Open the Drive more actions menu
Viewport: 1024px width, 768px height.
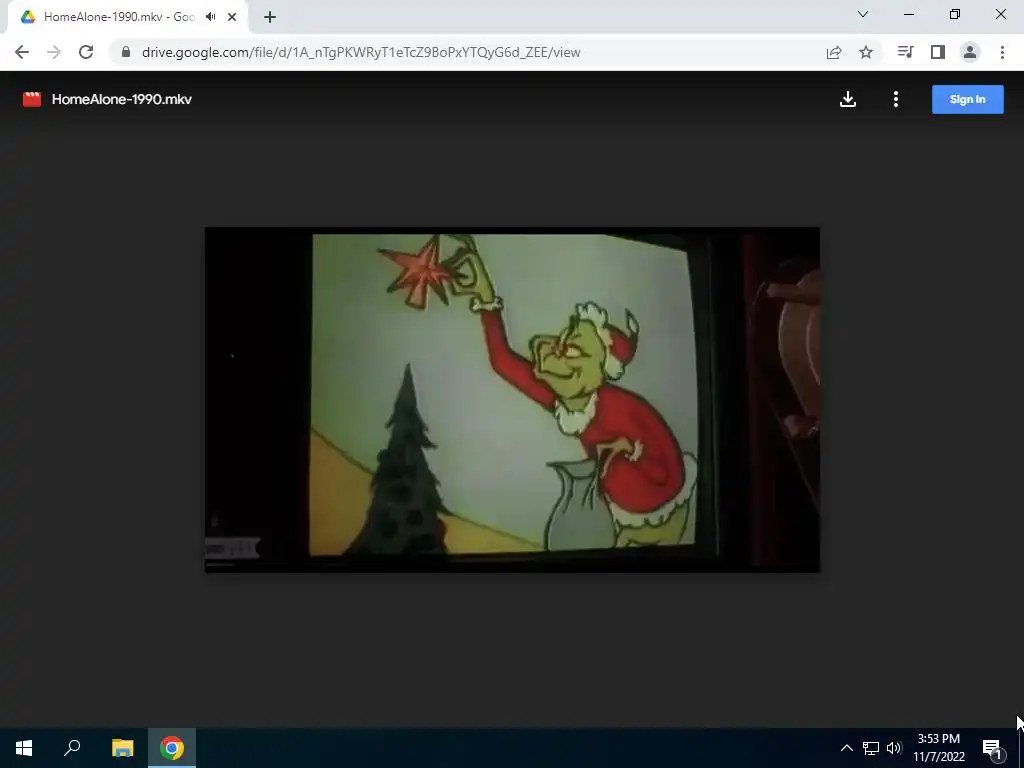pyautogui.click(x=896, y=99)
